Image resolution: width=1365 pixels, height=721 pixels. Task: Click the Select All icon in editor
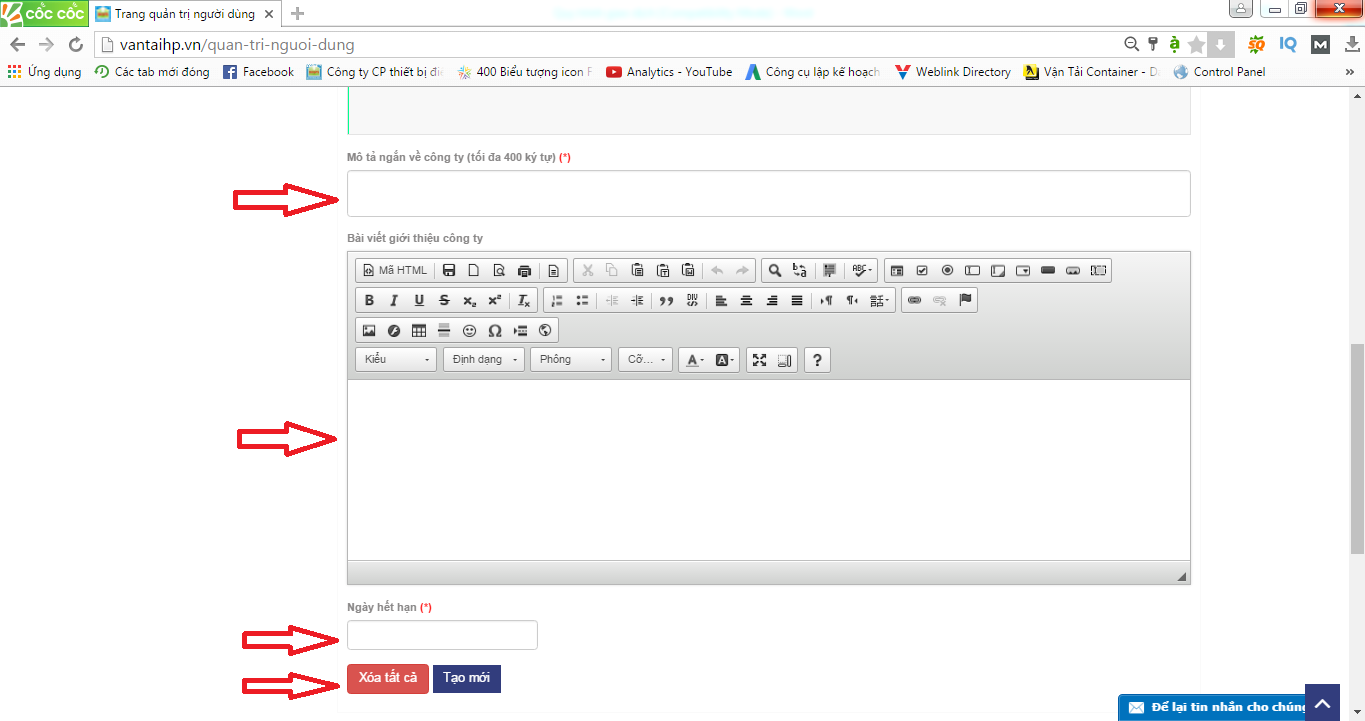829,271
